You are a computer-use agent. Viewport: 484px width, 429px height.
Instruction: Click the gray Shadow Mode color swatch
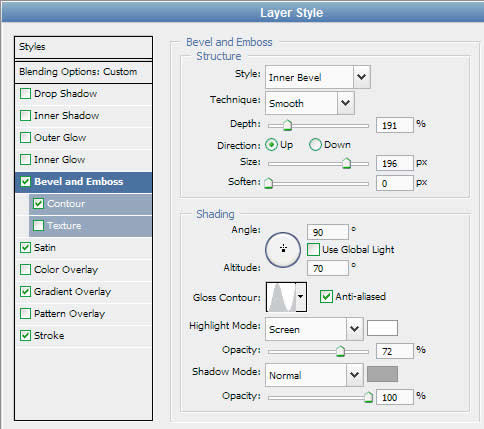[382, 374]
